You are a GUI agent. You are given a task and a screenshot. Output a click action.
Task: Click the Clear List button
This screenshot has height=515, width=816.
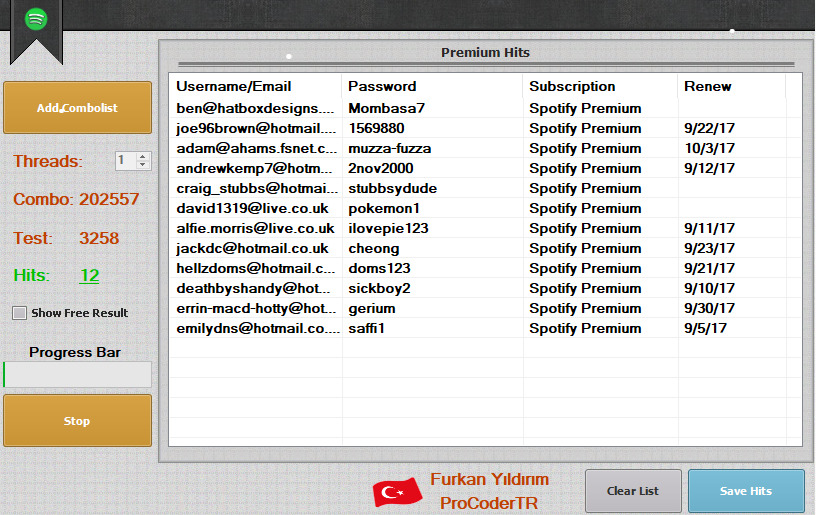633,491
